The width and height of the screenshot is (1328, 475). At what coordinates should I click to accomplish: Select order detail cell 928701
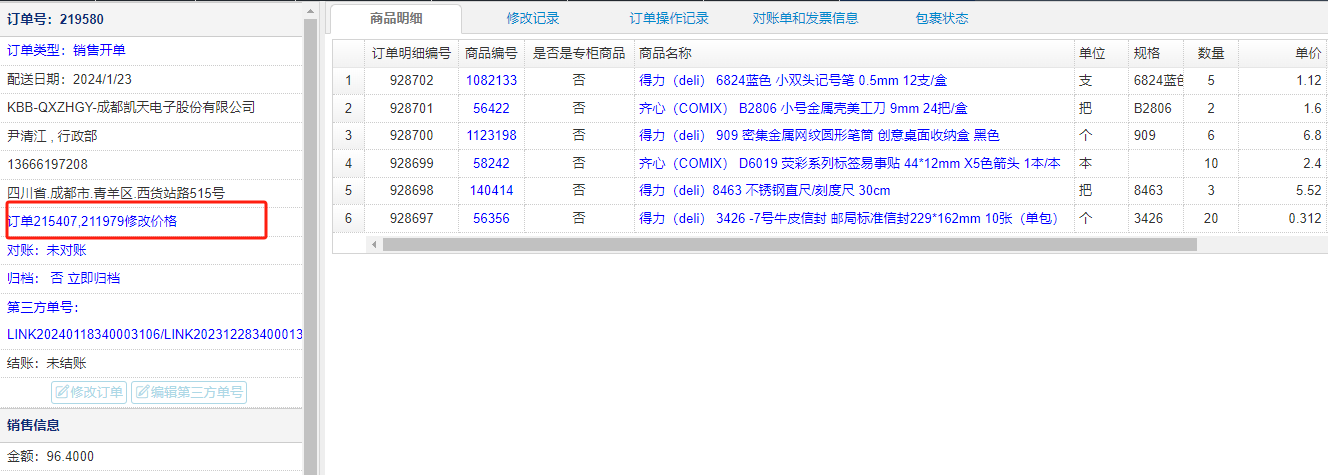(x=411, y=108)
